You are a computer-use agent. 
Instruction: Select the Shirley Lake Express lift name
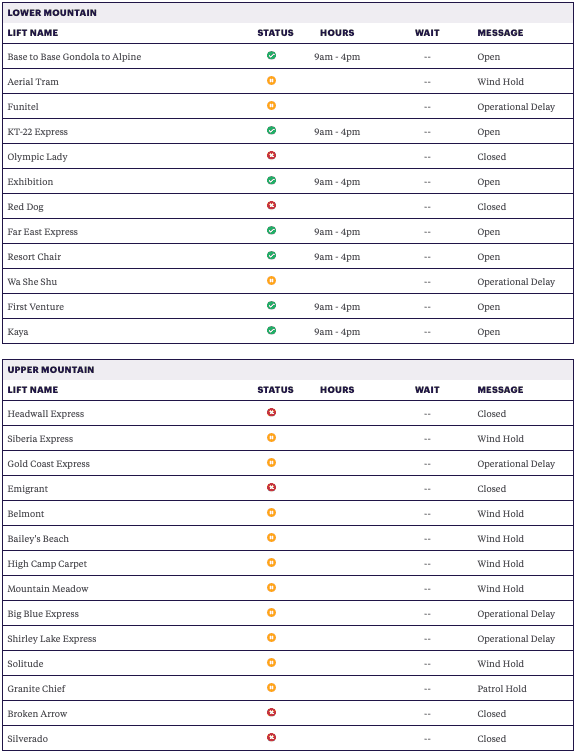coord(52,639)
